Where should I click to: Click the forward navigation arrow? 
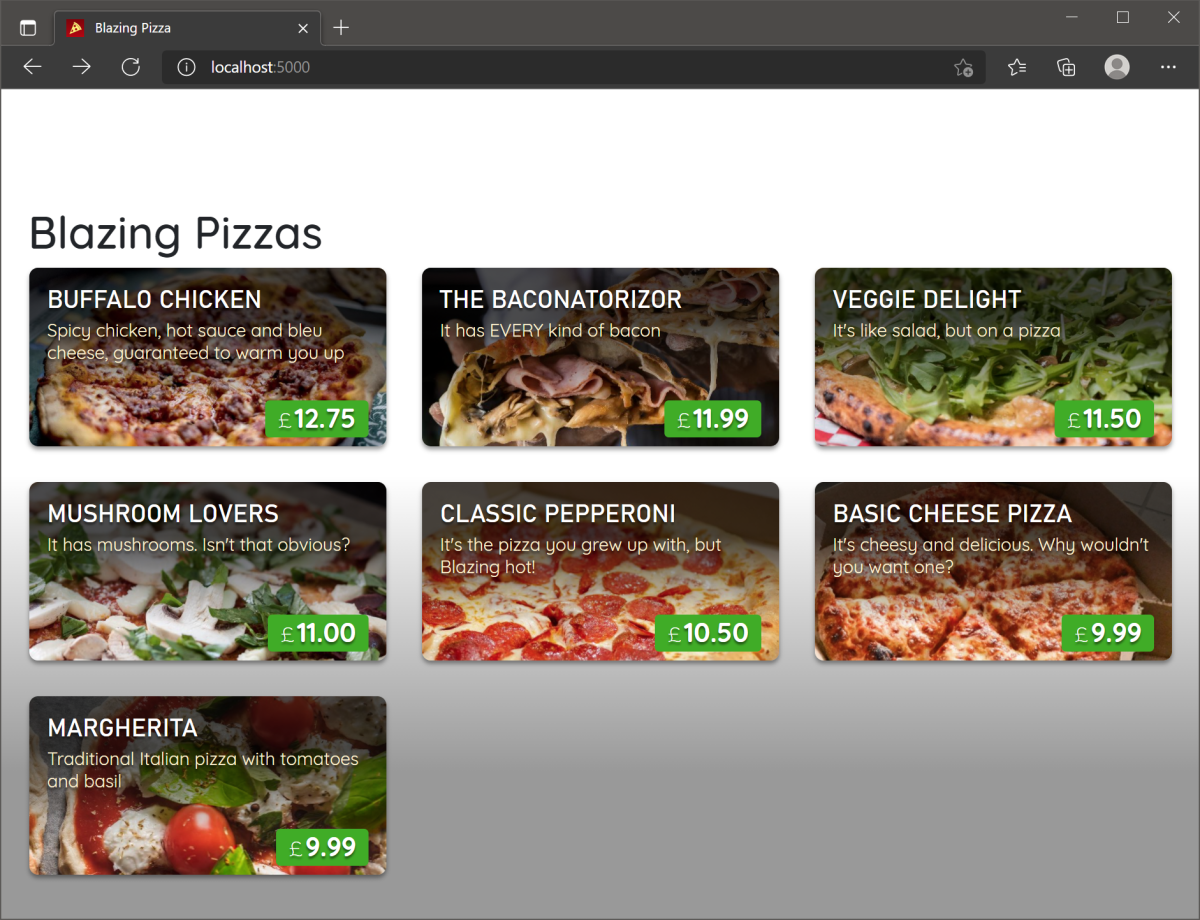click(81, 67)
